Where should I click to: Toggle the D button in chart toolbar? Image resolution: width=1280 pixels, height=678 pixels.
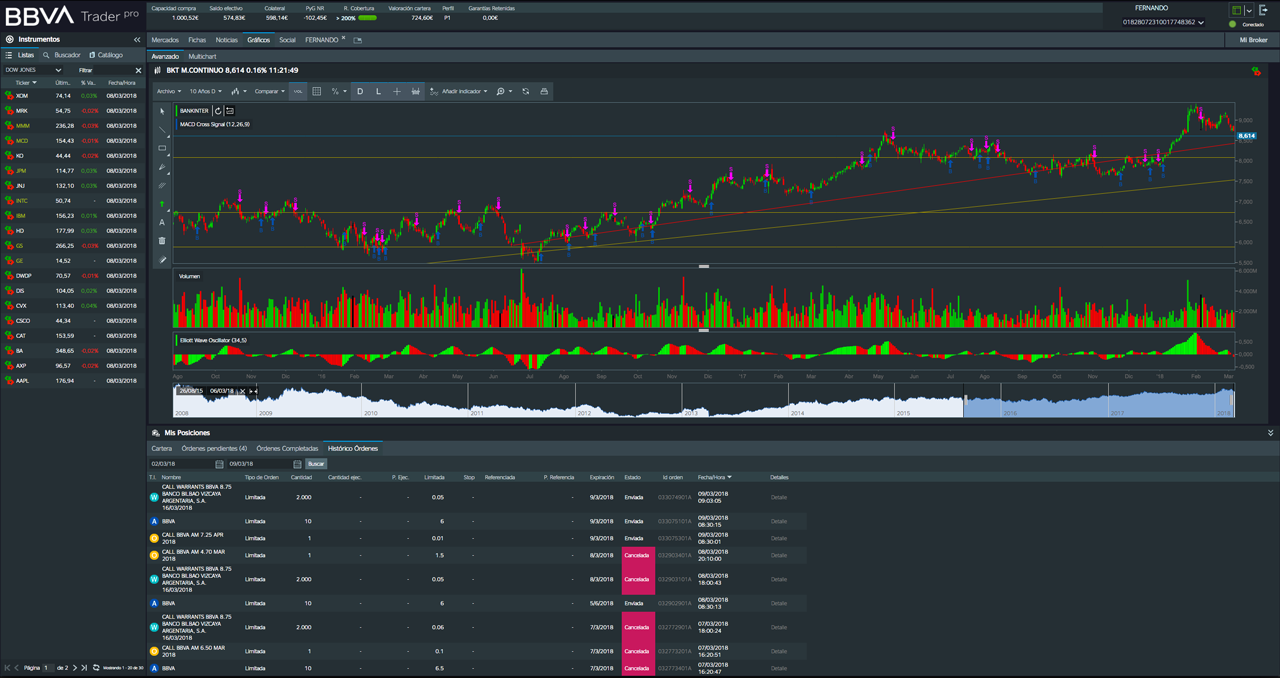(x=360, y=91)
